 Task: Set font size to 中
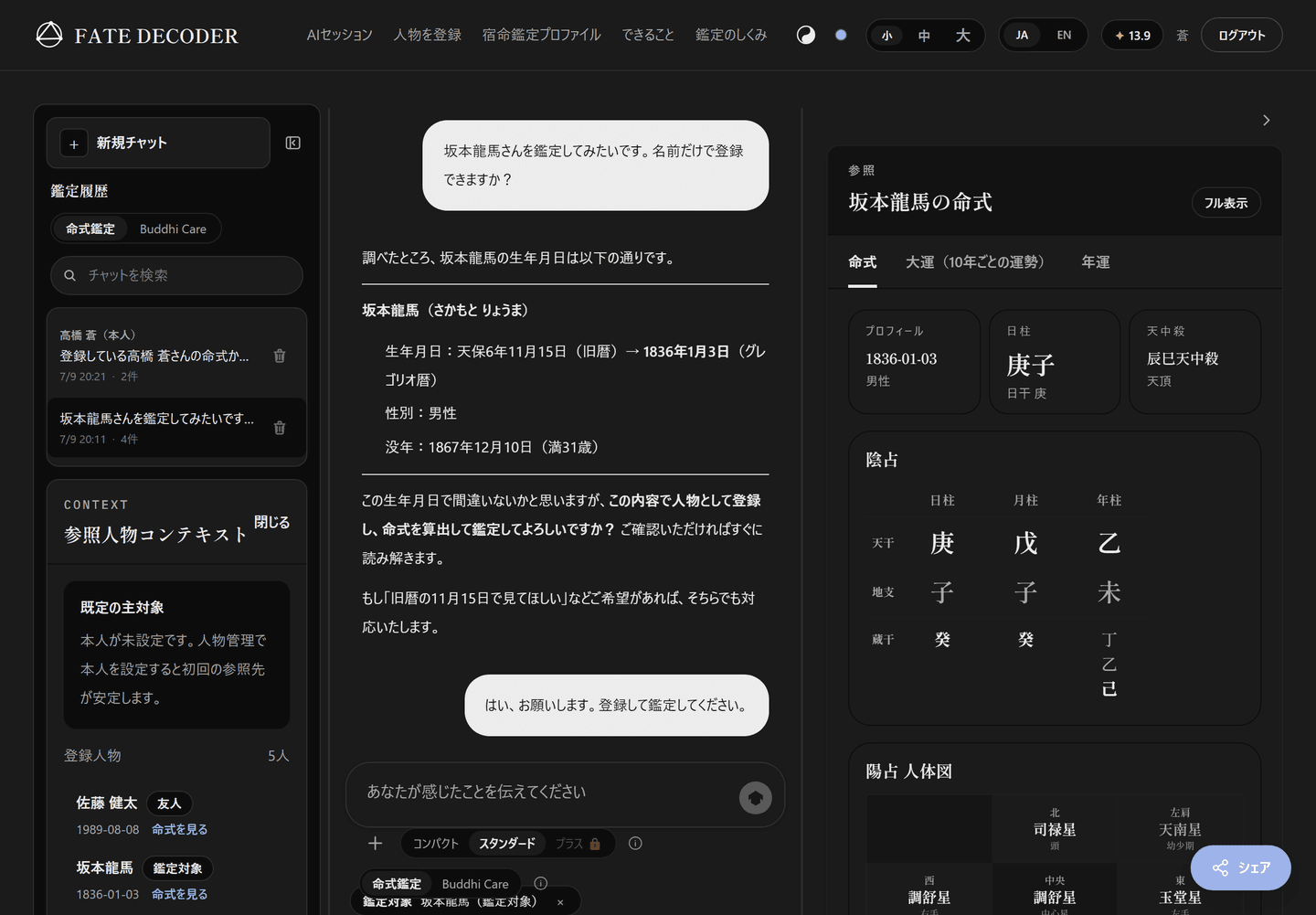pos(924,36)
